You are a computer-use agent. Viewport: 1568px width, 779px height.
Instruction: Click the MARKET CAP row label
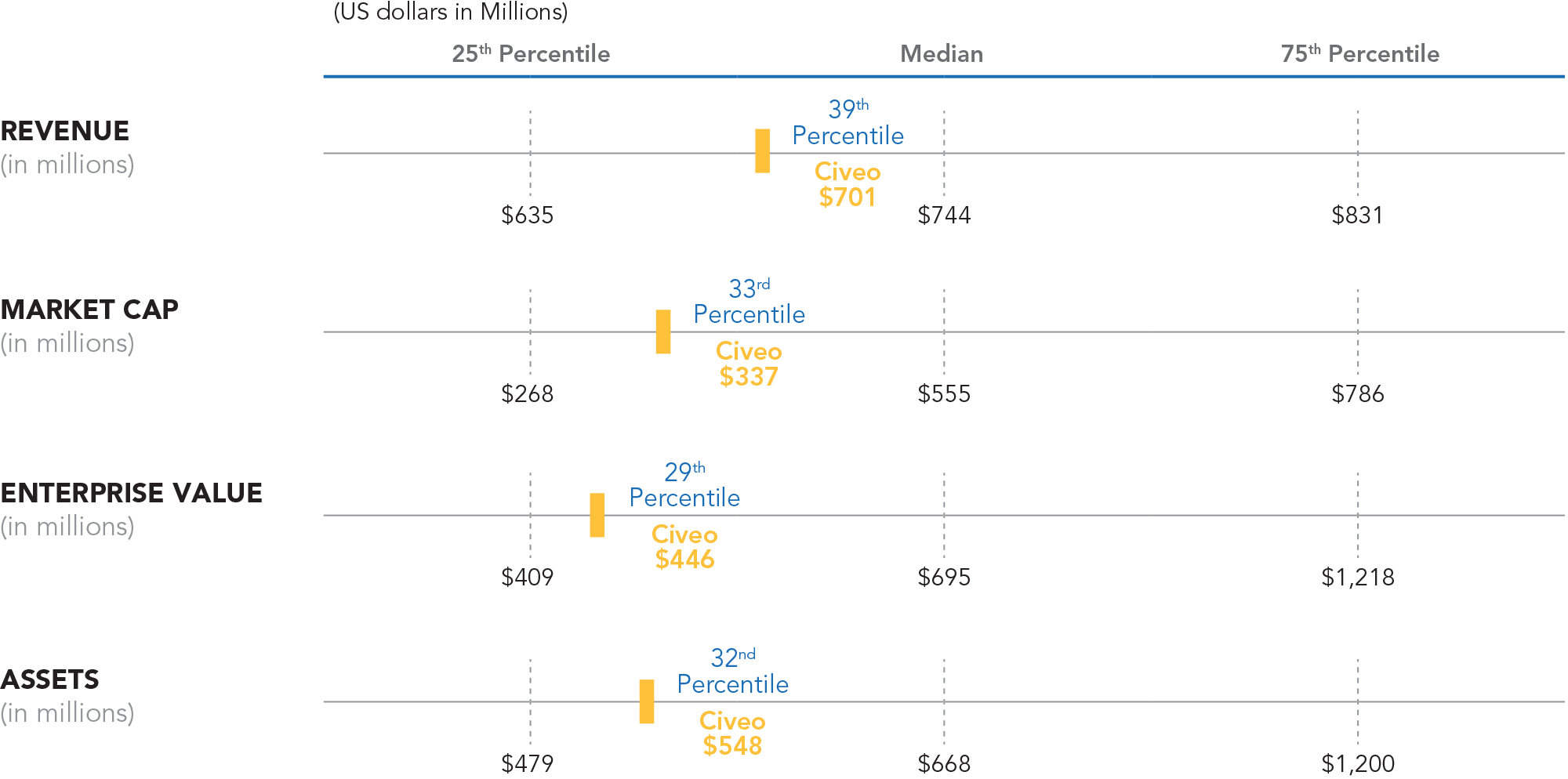89,310
